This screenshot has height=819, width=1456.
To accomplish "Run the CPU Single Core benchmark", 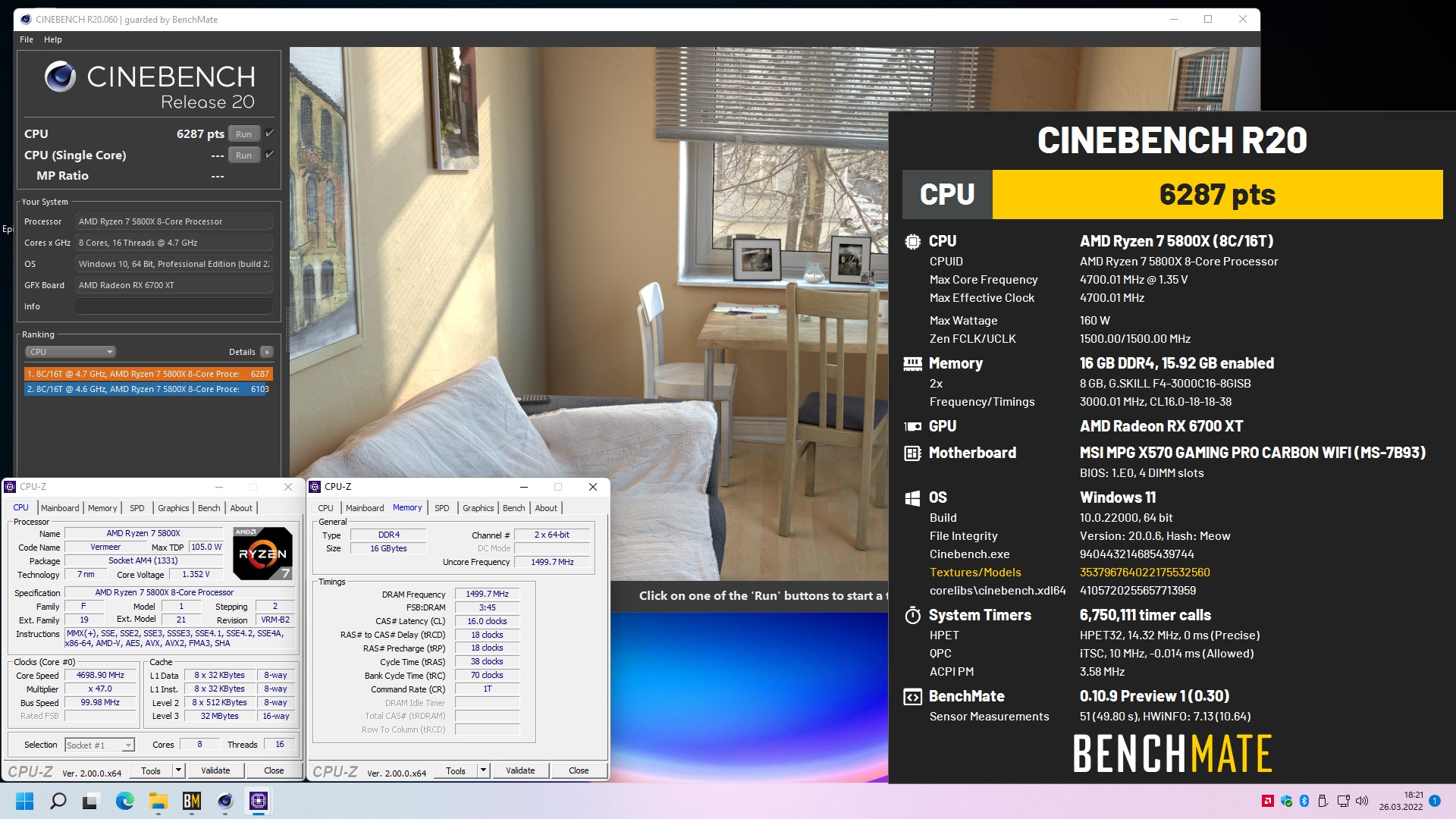I will coord(243,155).
